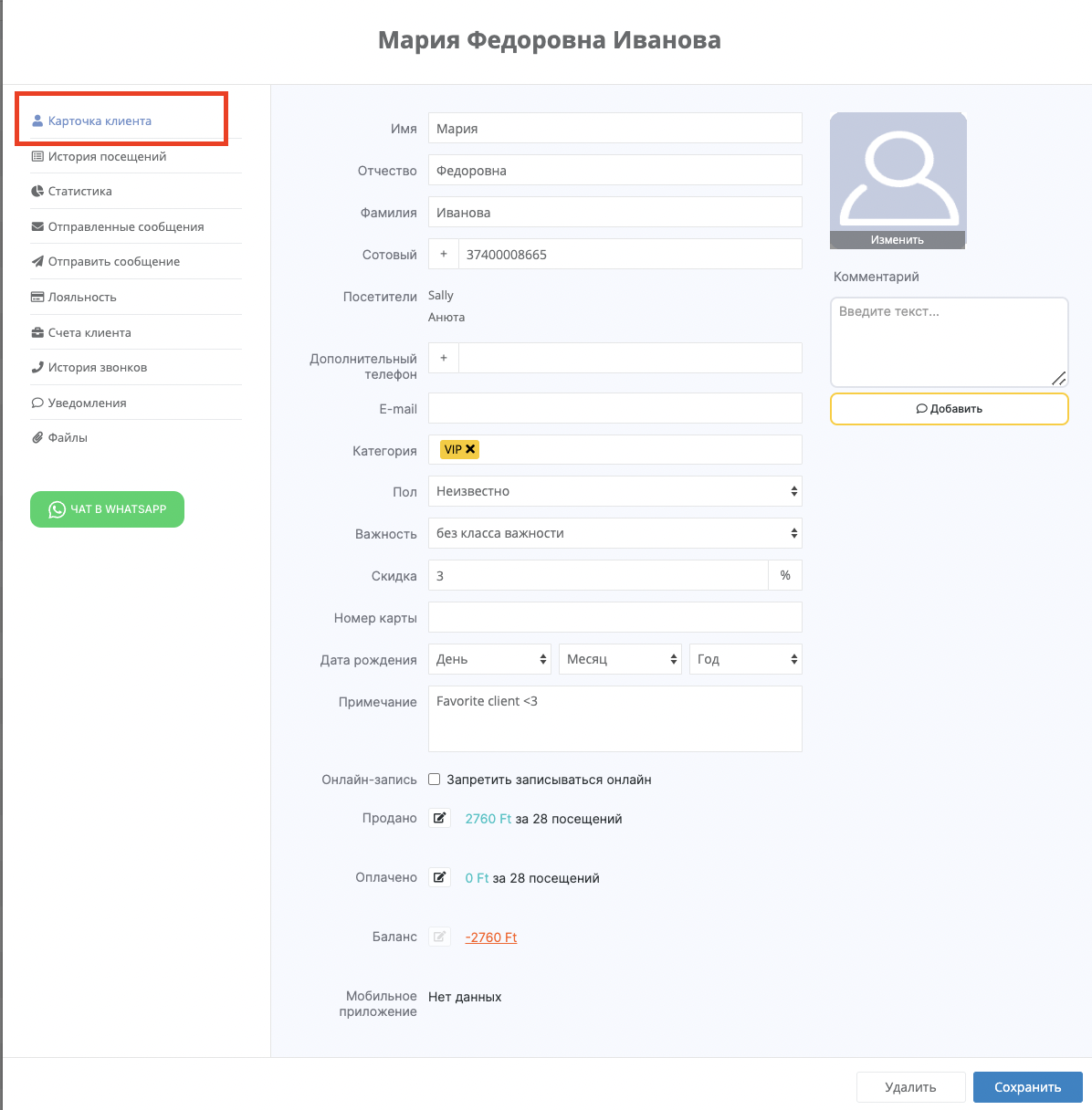This screenshot has width=1092, height=1110.
Task: Open the Год birth year dropdown
Action: (746, 659)
